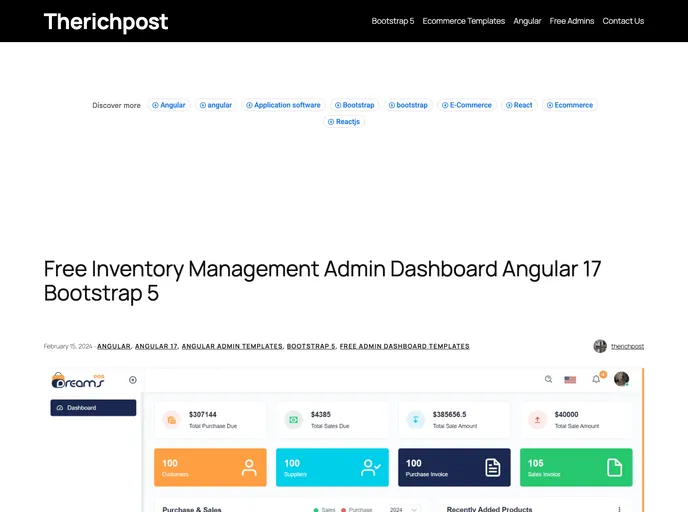Screen dimensions: 688x512
Task: Open user profile avatar in dashboard
Action: click(x=621, y=379)
